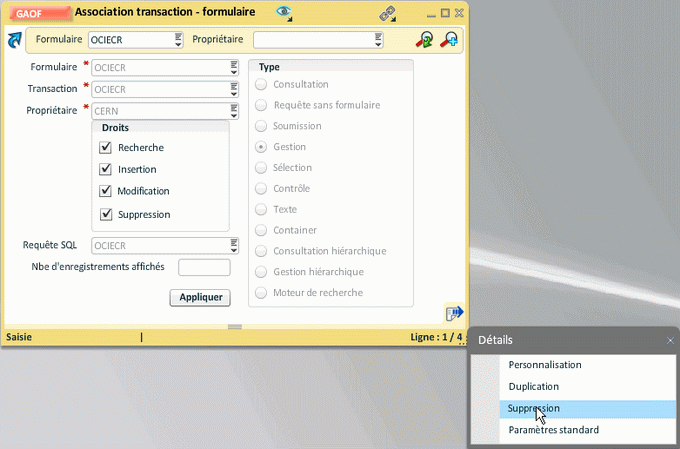Image resolution: width=680 pixels, height=449 pixels.
Task: Click the search refresh magnifier icon
Action: (425, 40)
